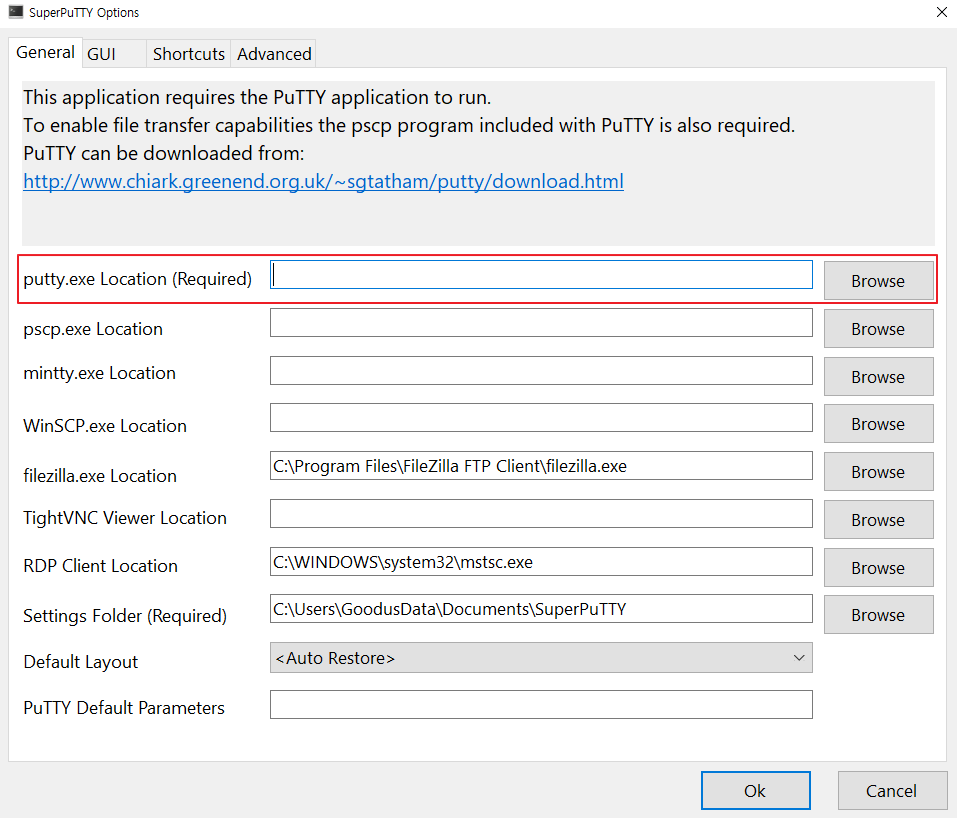The width and height of the screenshot is (957, 818).
Task: Open the Shortcuts tab
Action: [x=189, y=54]
